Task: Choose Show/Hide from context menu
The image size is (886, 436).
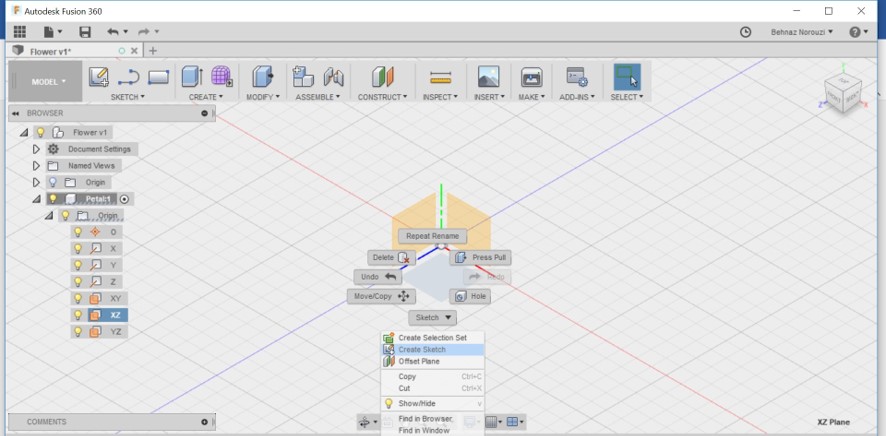Action: coord(433,404)
